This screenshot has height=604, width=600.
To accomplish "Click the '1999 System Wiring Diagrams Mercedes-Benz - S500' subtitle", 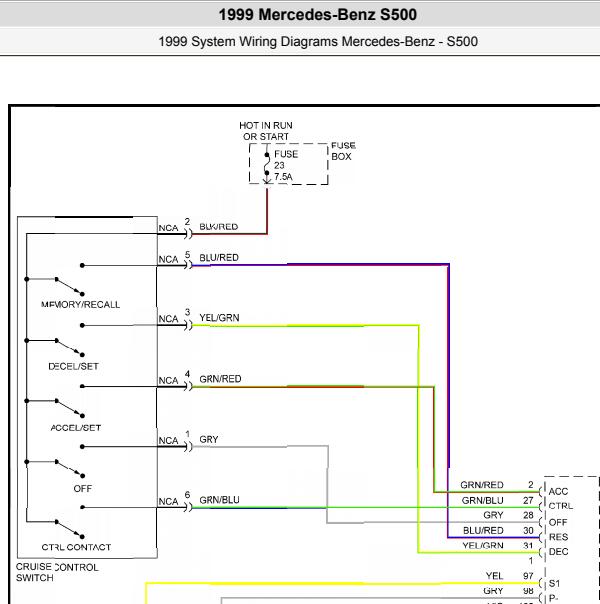I will [x=318, y=41].
